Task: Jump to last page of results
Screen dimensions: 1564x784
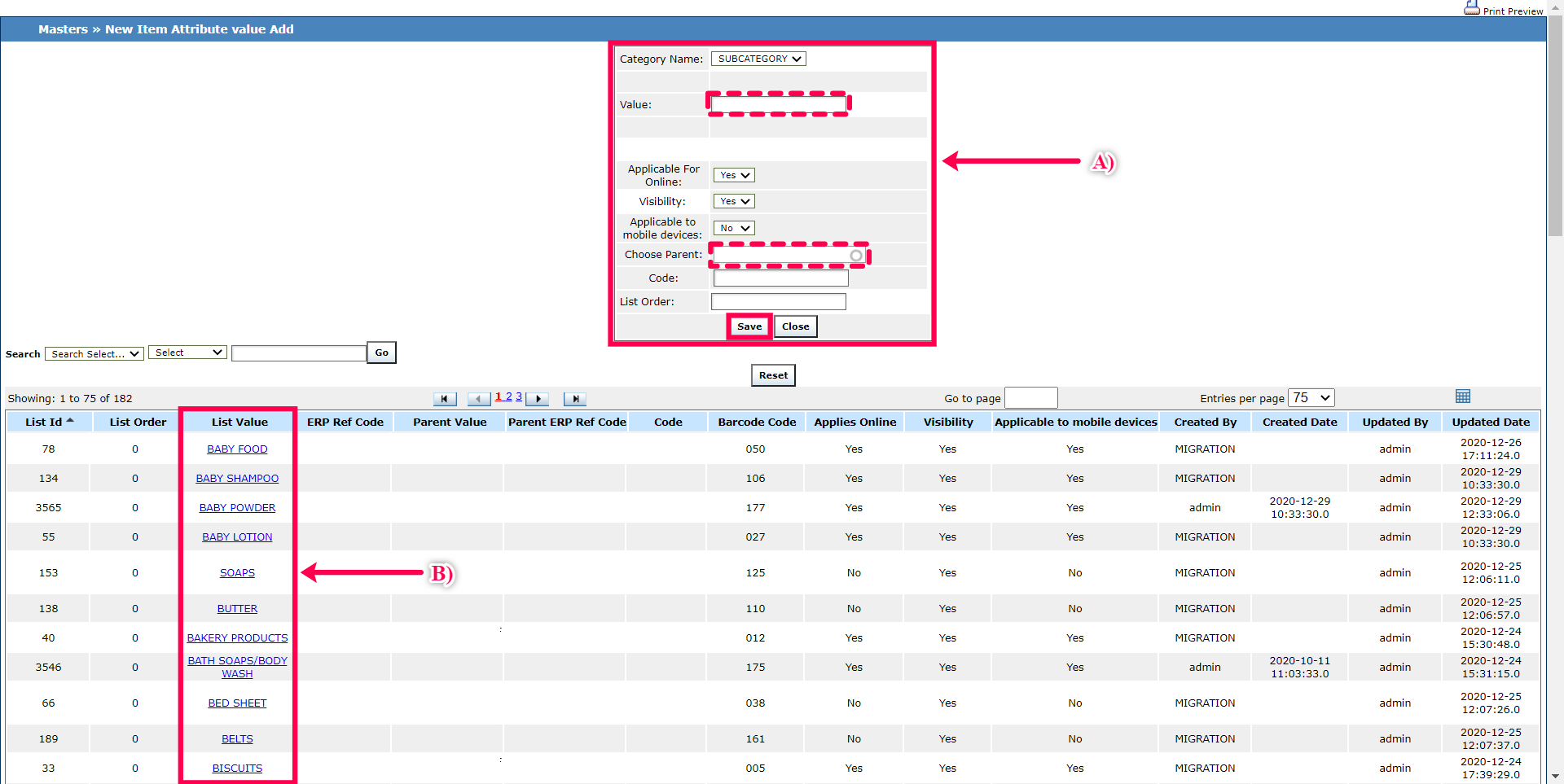Action: point(575,399)
